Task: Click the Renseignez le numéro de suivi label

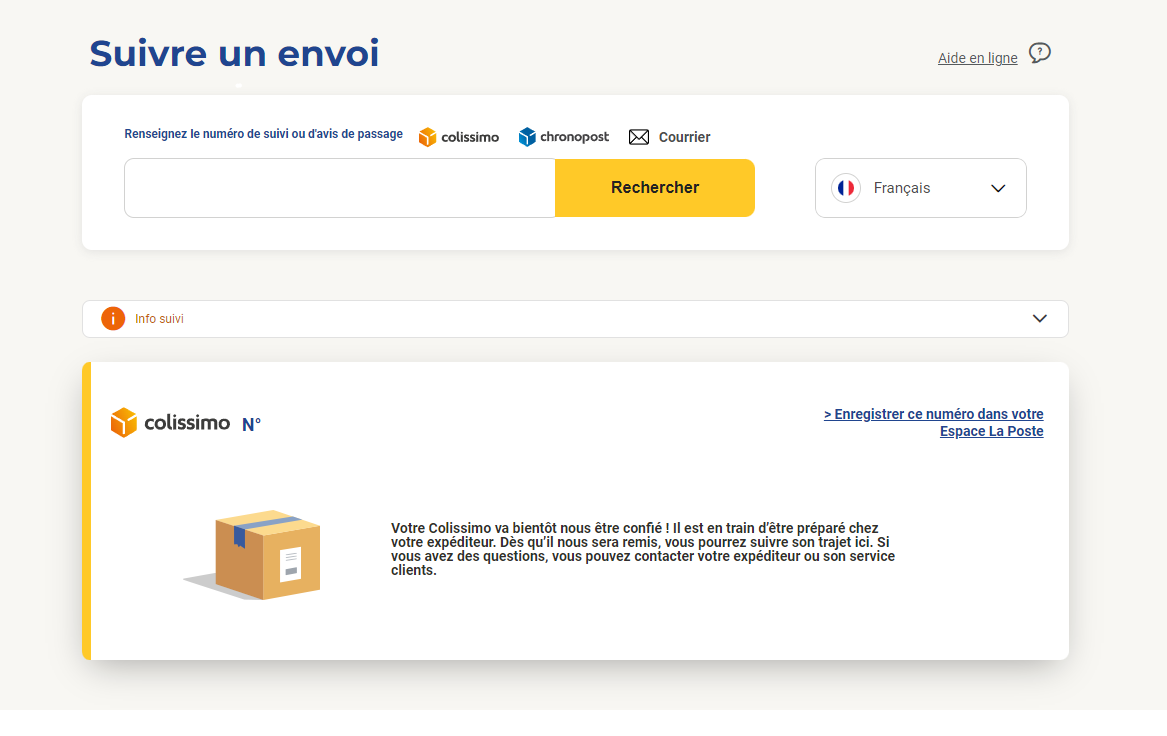Action: pyautogui.click(x=263, y=134)
